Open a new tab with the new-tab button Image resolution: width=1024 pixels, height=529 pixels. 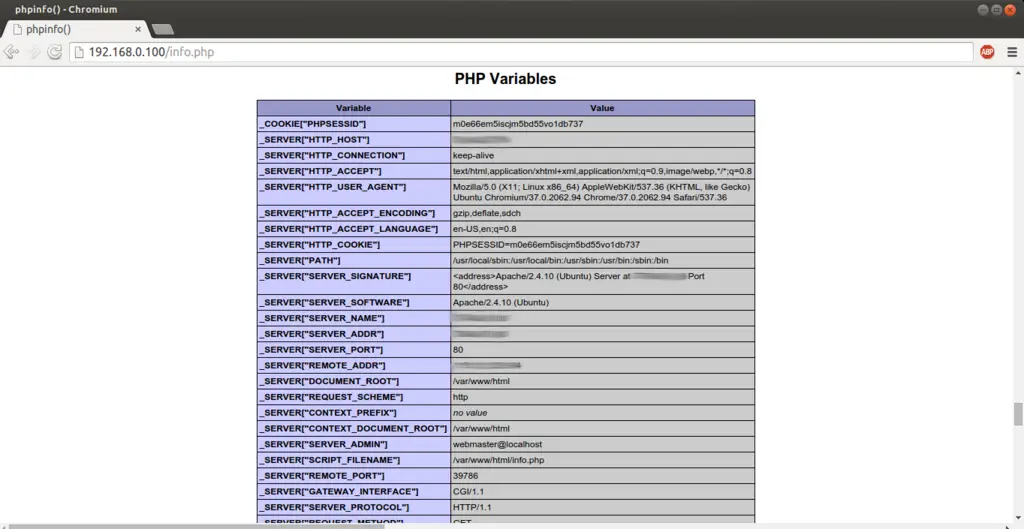(163, 29)
